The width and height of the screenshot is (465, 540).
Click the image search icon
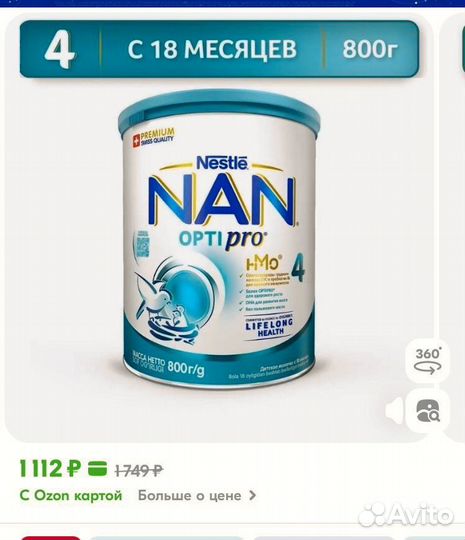[427, 410]
